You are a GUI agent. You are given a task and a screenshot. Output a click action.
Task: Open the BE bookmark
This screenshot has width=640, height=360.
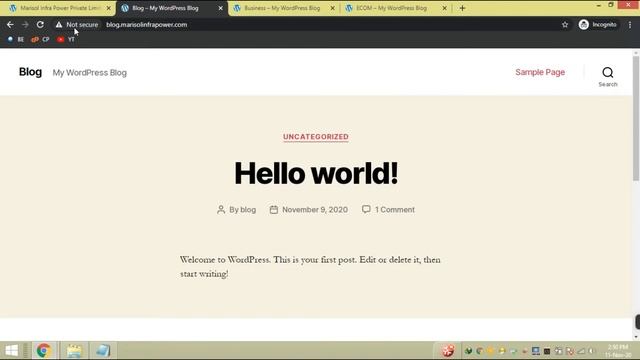(x=16, y=40)
